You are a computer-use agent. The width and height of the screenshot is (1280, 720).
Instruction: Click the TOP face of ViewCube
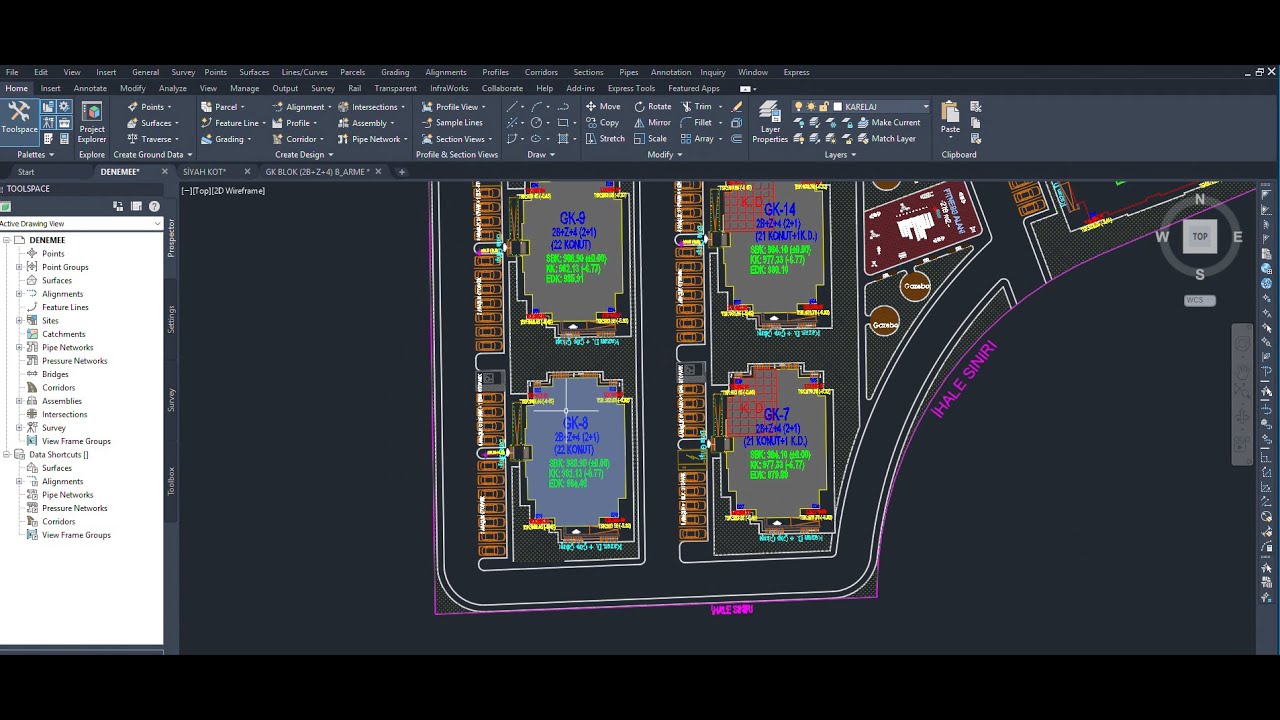click(1200, 237)
